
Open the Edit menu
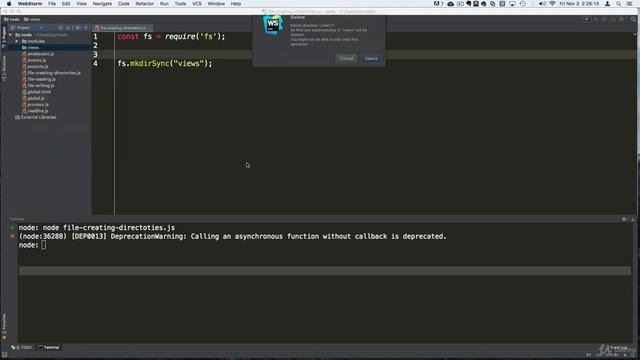(x=66, y=4)
